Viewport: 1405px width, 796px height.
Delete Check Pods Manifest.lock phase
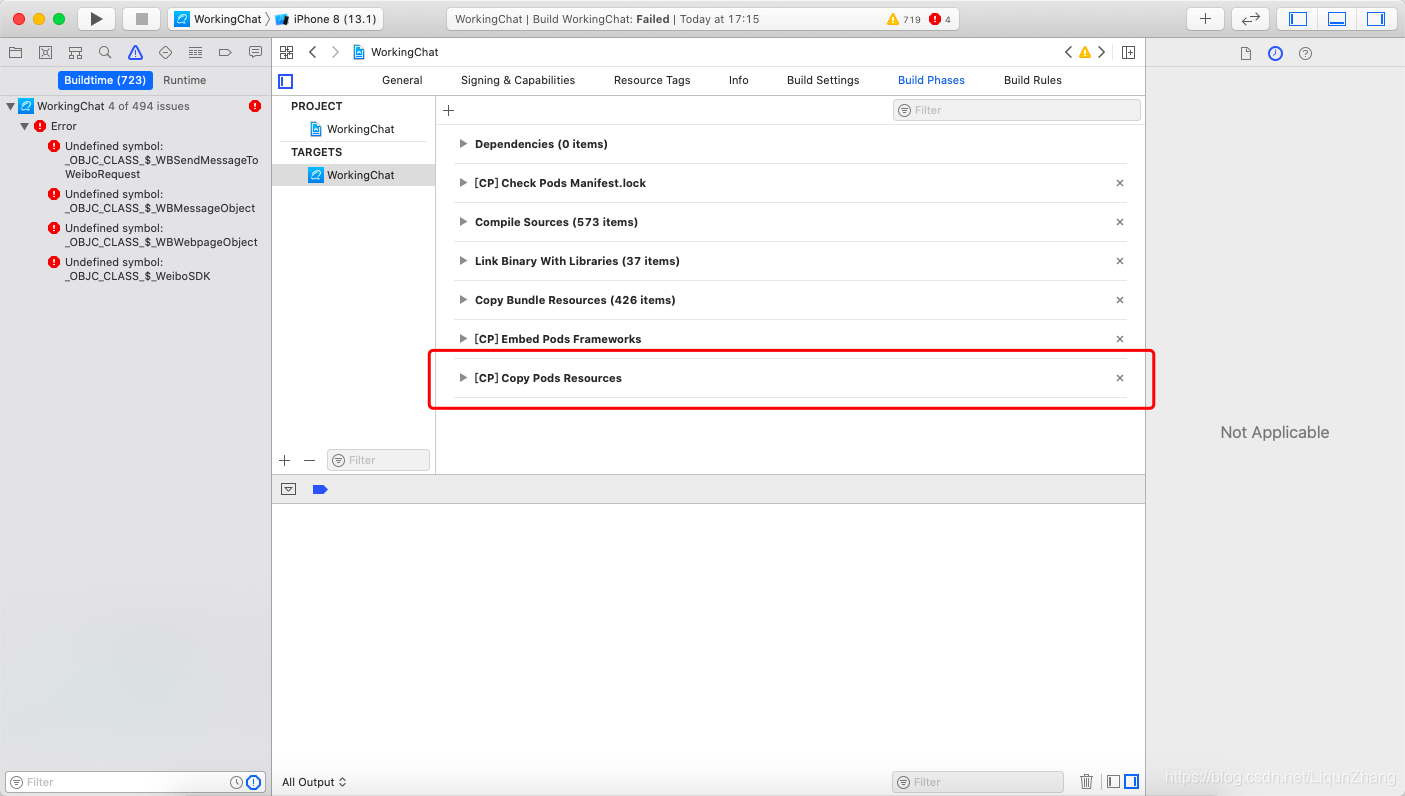(x=1120, y=183)
